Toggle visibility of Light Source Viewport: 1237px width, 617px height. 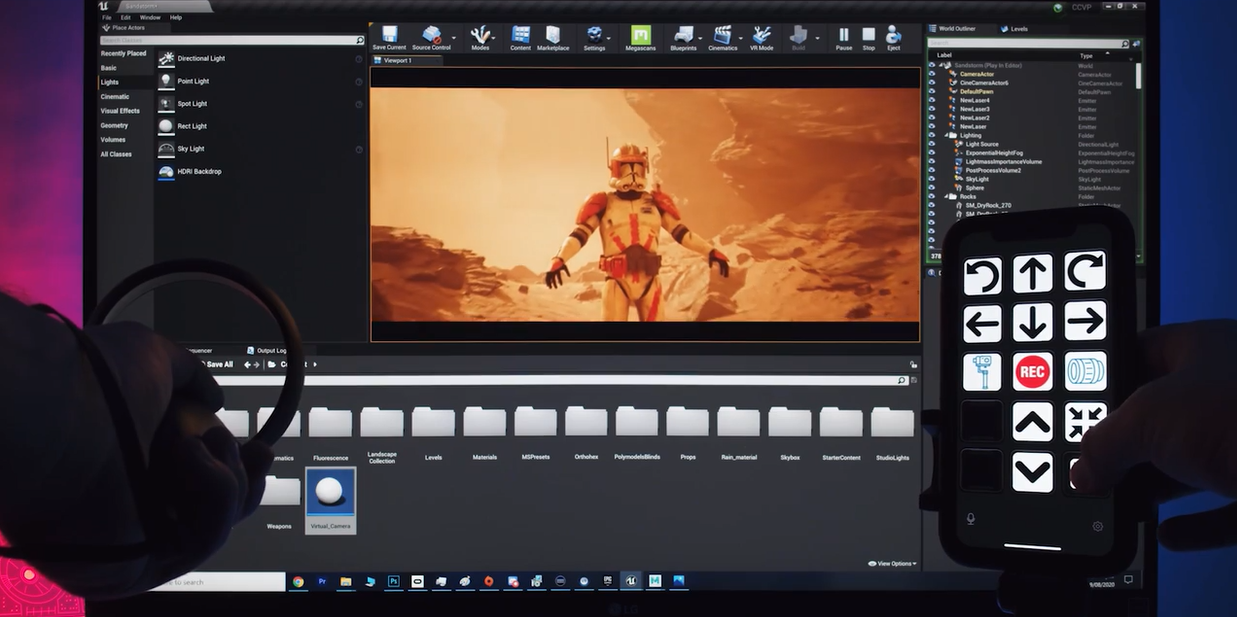[x=932, y=144]
